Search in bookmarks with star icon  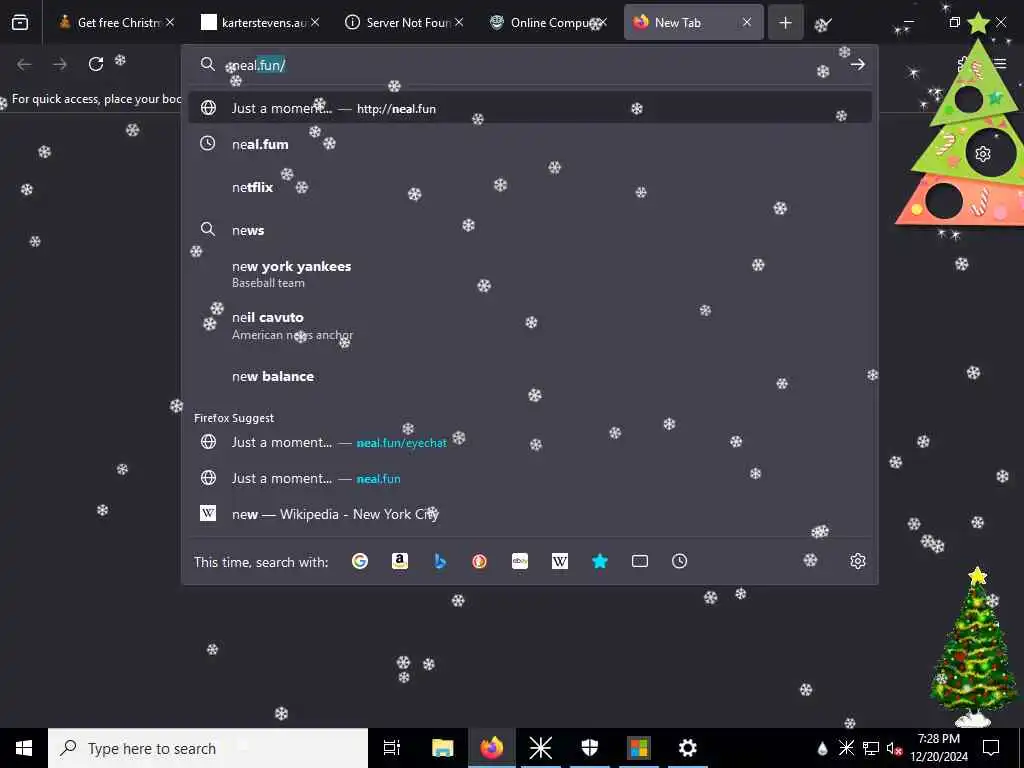coord(600,561)
